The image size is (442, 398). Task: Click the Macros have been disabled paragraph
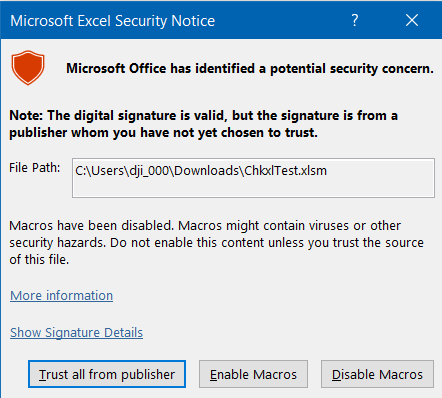click(x=216, y=243)
